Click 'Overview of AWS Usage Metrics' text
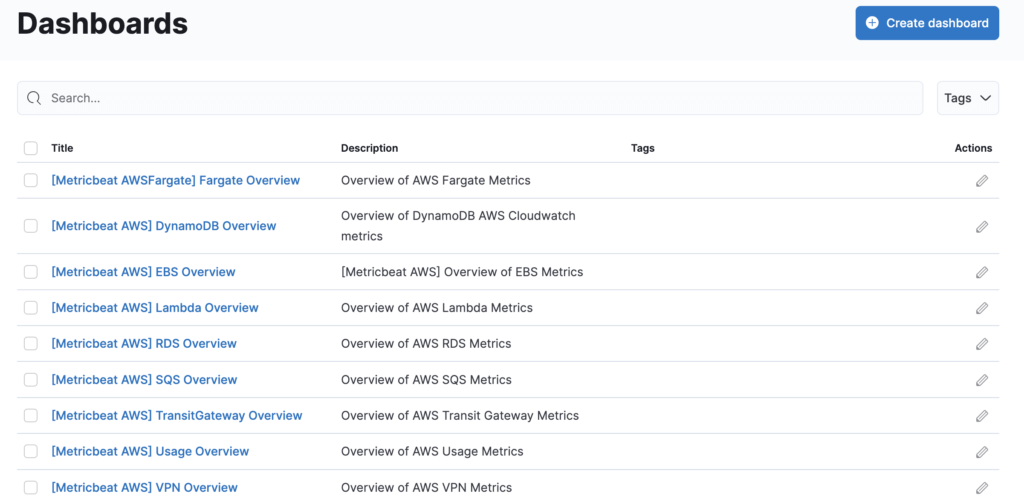Screen dimensions: 1024x502 [x=432, y=451]
